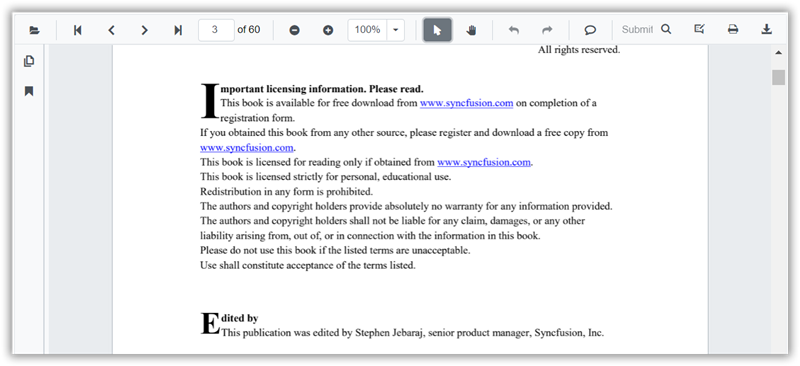Open www.syncfusion.com link after 'free download from'
The width and height of the screenshot is (800, 366).
(466, 103)
